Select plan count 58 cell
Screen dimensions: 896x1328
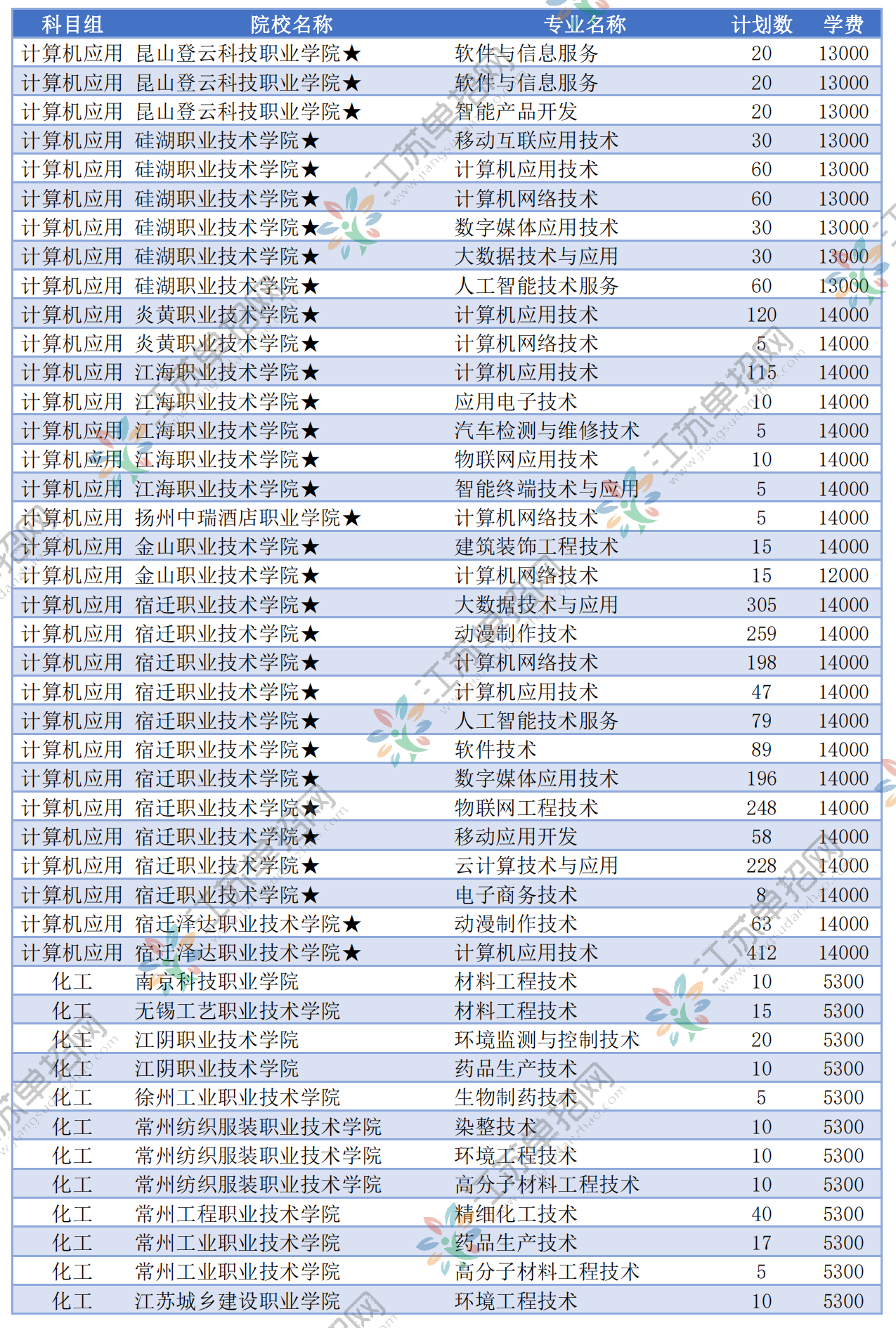[762, 837]
